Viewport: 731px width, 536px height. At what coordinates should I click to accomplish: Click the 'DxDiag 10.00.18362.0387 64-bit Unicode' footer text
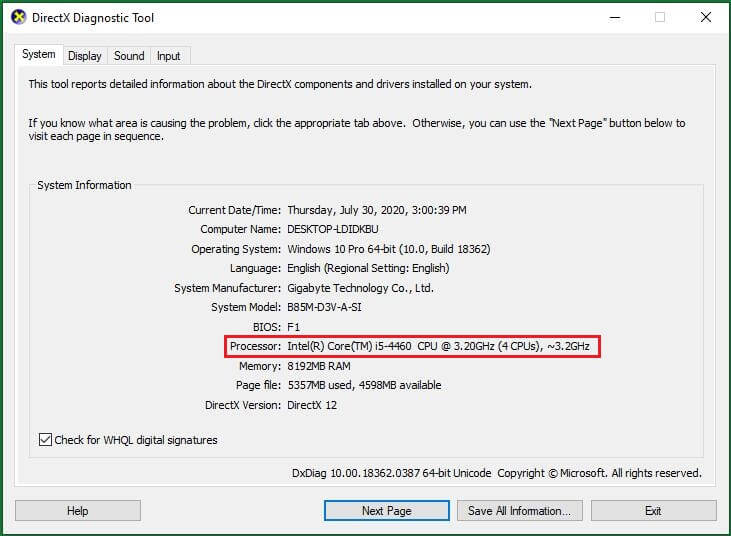392,473
